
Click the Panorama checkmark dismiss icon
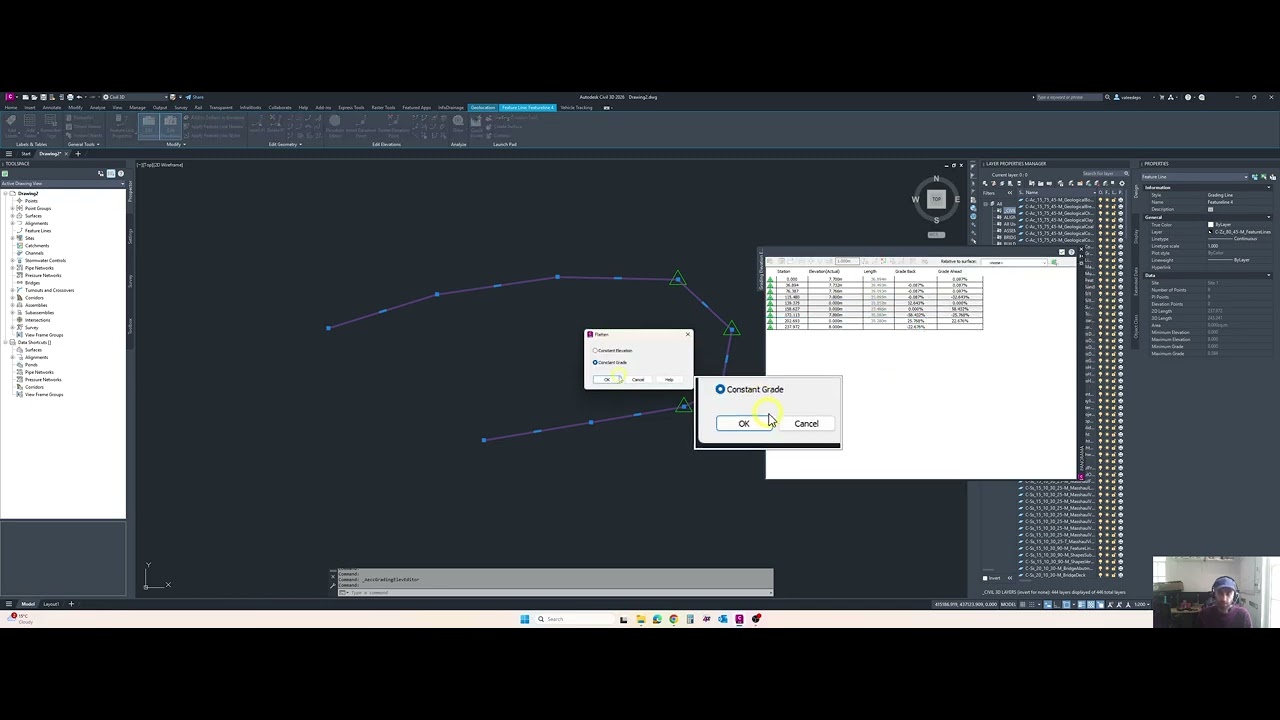tap(1061, 252)
